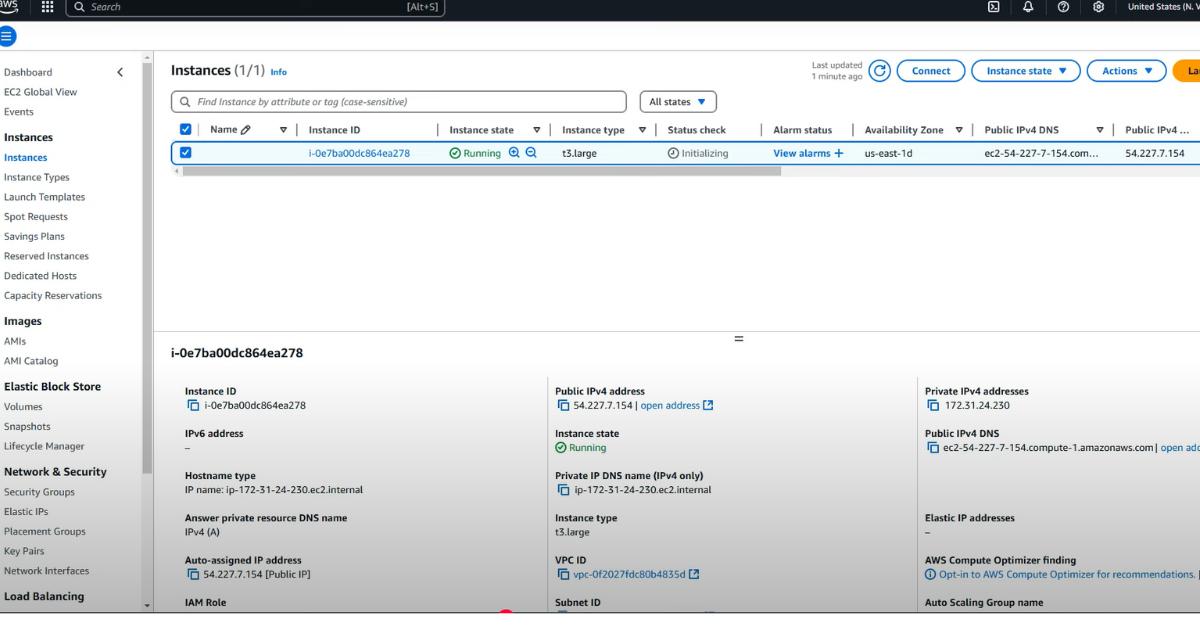Click the magnifier icon in the top search bar
Viewport: 1200px width, 628px height.
pyautogui.click(x=78, y=7)
